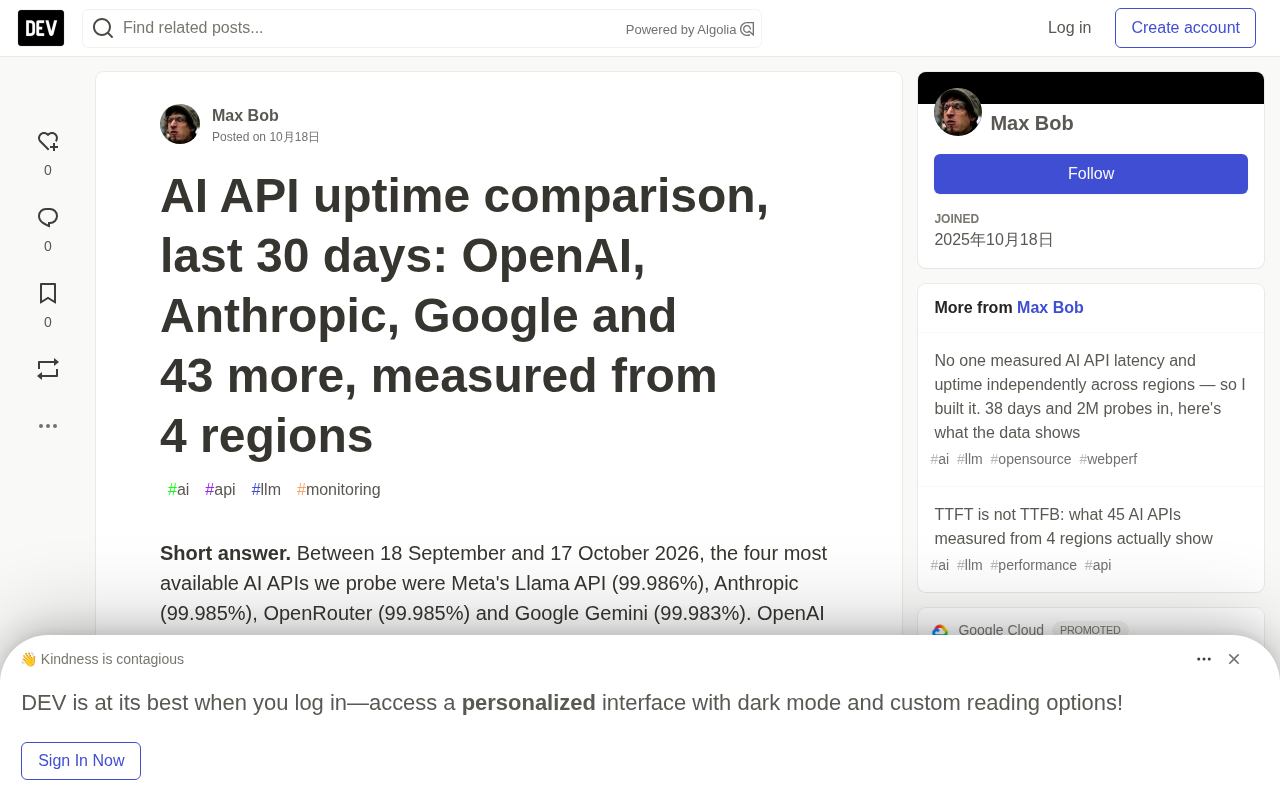Like the post with heart icon
Viewport: 1280px width, 800px height.
[x=48, y=142]
